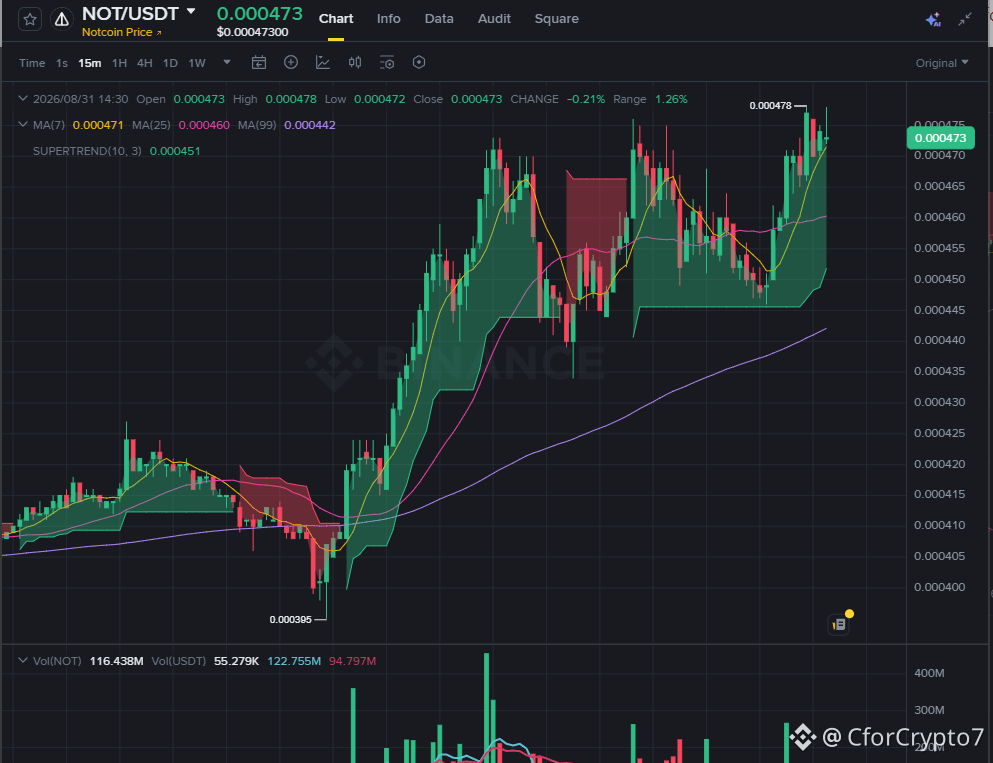Click the MA(99) value 0.000442

click(310, 125)
